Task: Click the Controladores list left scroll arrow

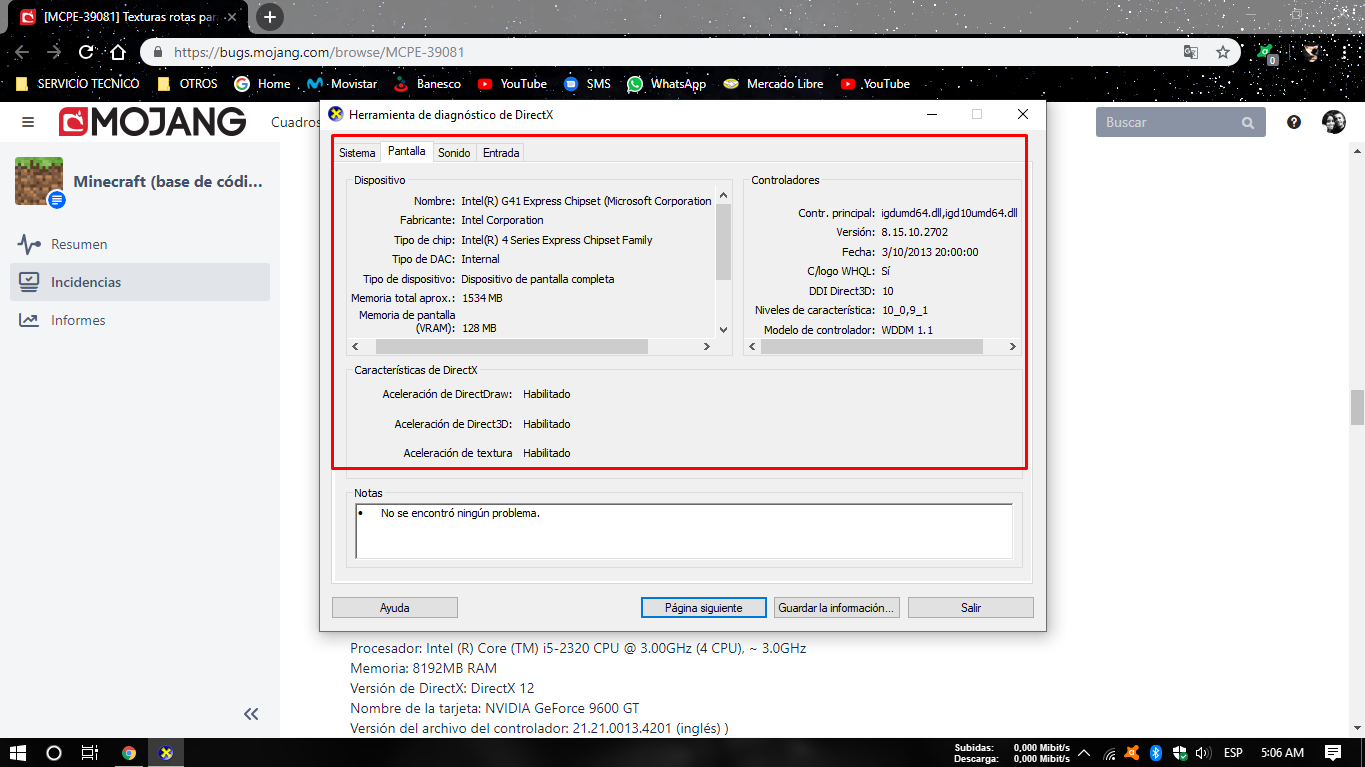Action: (x=752, y=346)
